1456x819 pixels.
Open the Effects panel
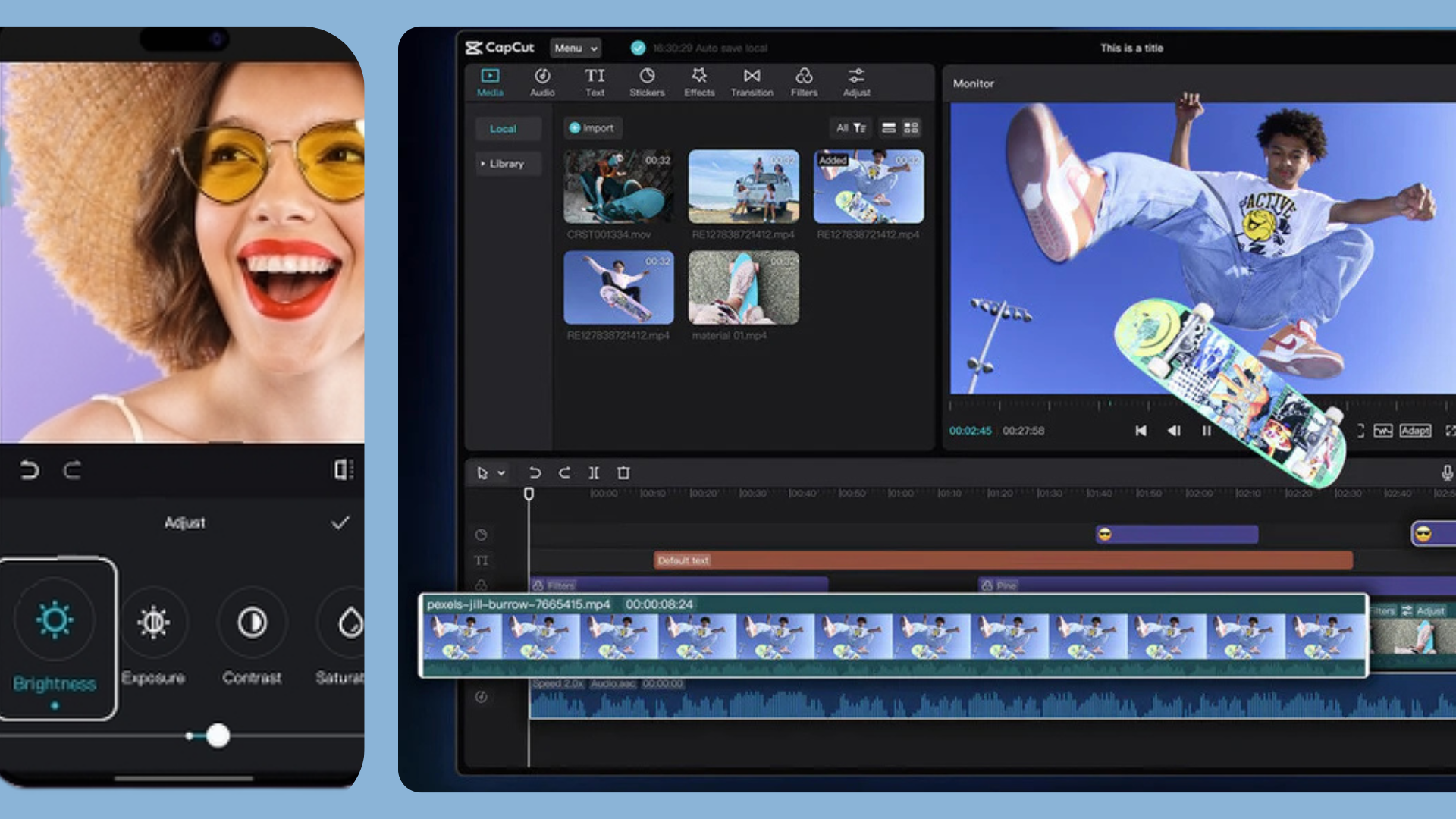(698, 82)
